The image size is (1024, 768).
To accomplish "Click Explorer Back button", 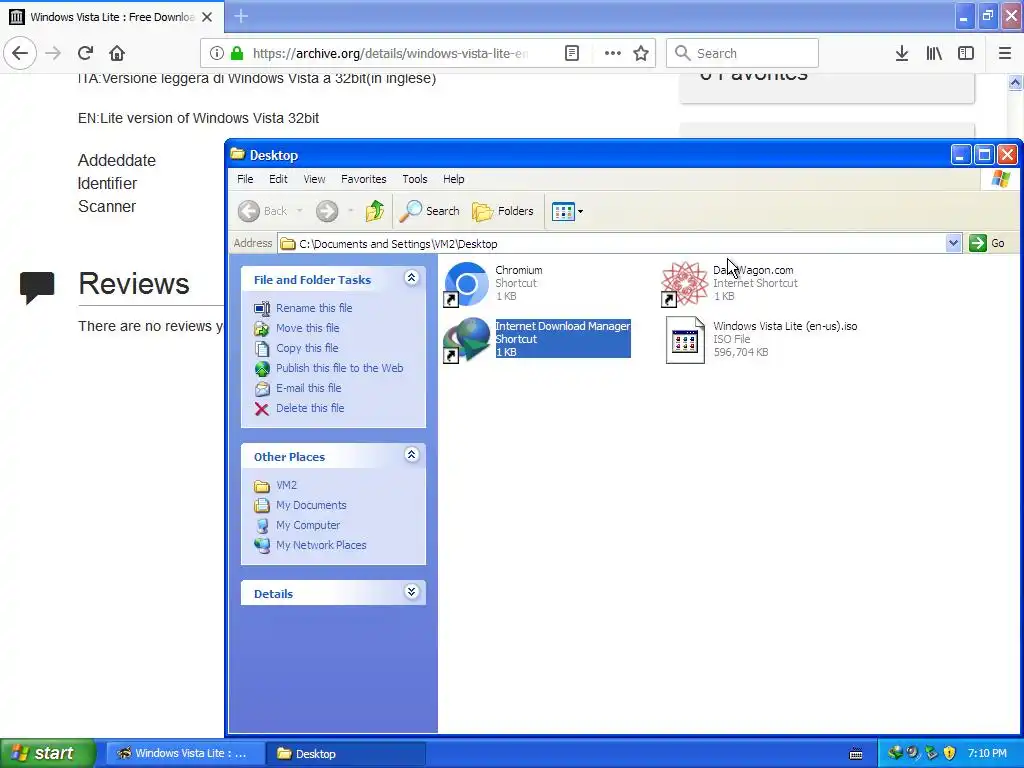I will pyautogui.click(x=263, y=211).
